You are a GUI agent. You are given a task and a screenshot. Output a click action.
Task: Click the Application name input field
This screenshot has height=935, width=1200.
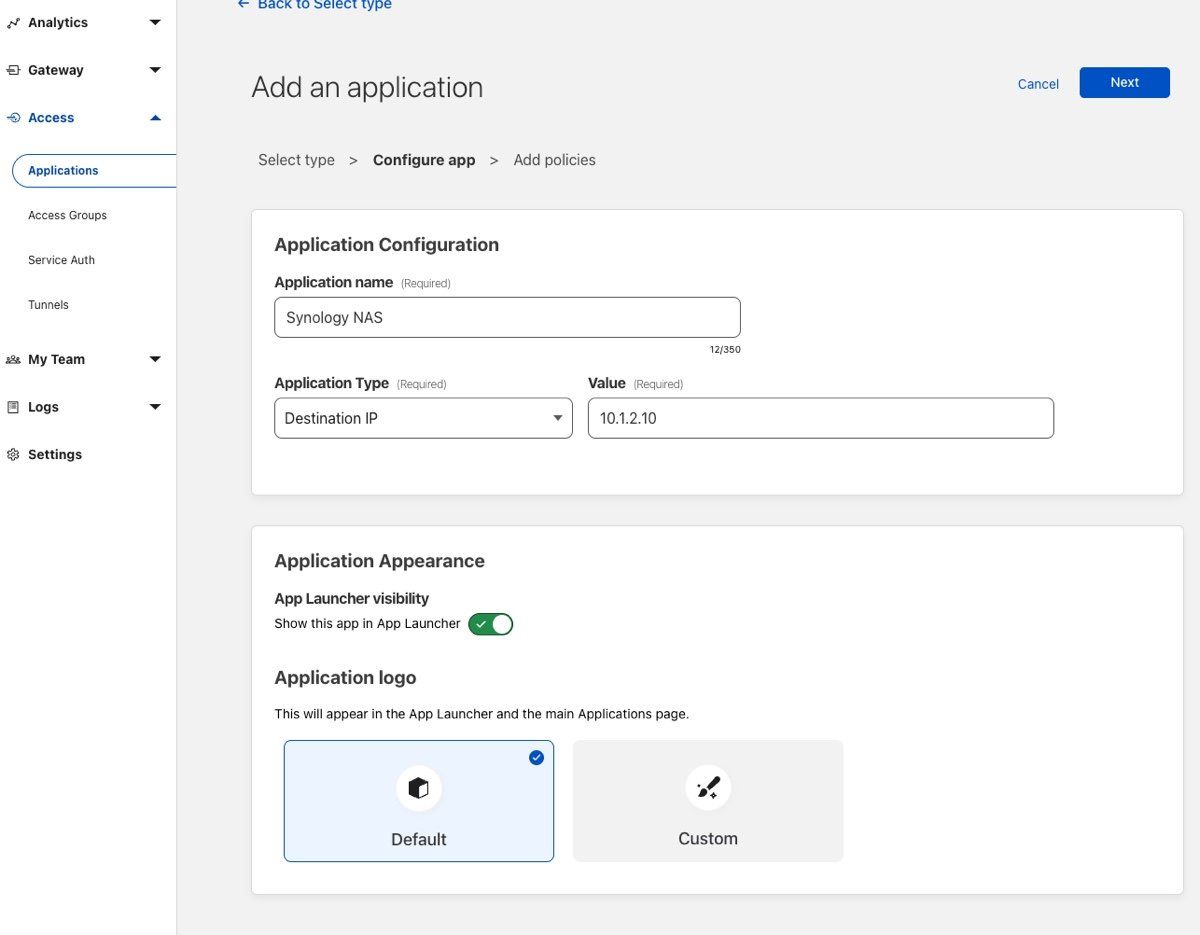[x=507, y=318]
